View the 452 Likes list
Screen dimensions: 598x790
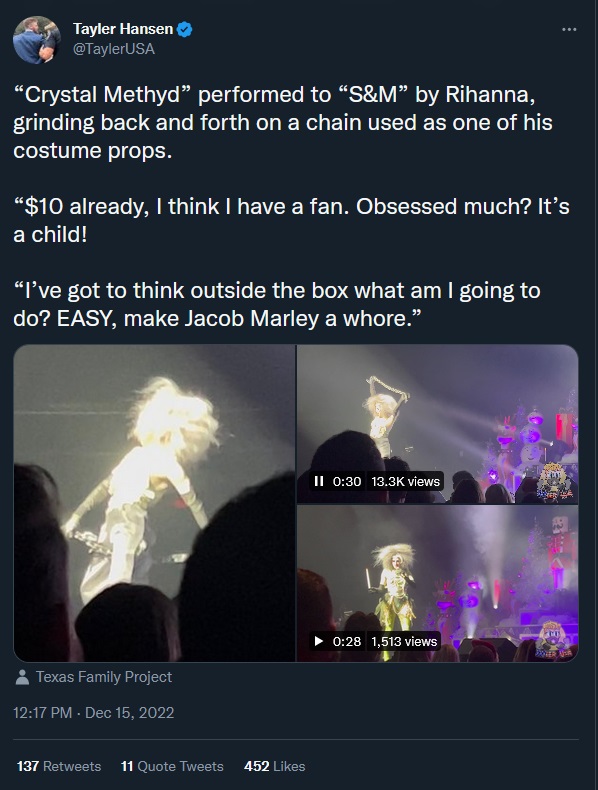[275, 766]
